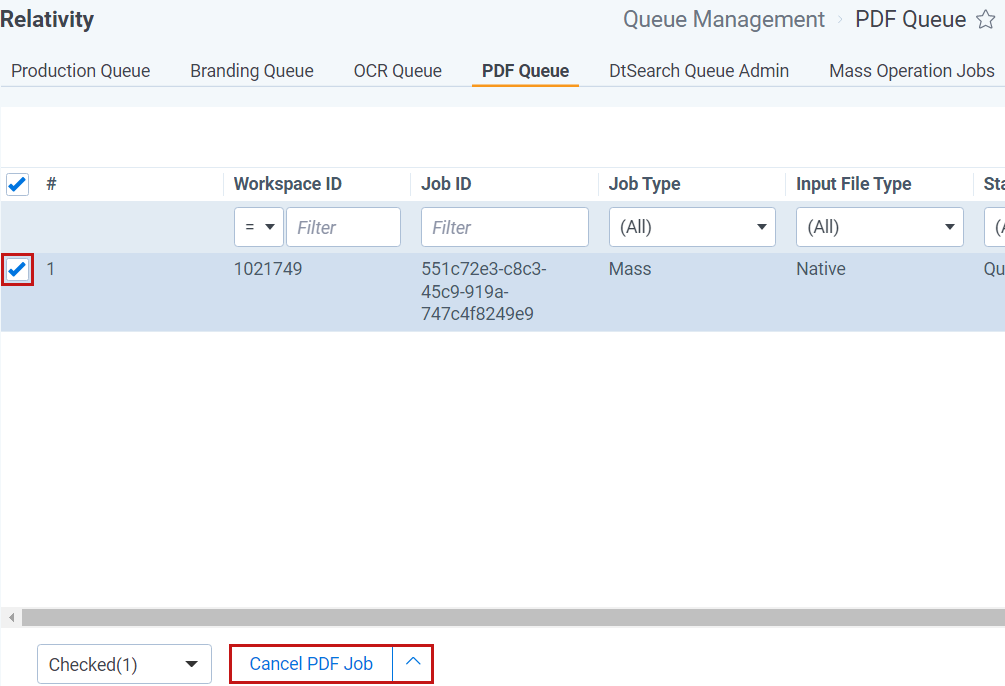Open the Workspace ID operator dropdown
The height and width of the screenshot is (686, 1005).
(x=259, y=227)
